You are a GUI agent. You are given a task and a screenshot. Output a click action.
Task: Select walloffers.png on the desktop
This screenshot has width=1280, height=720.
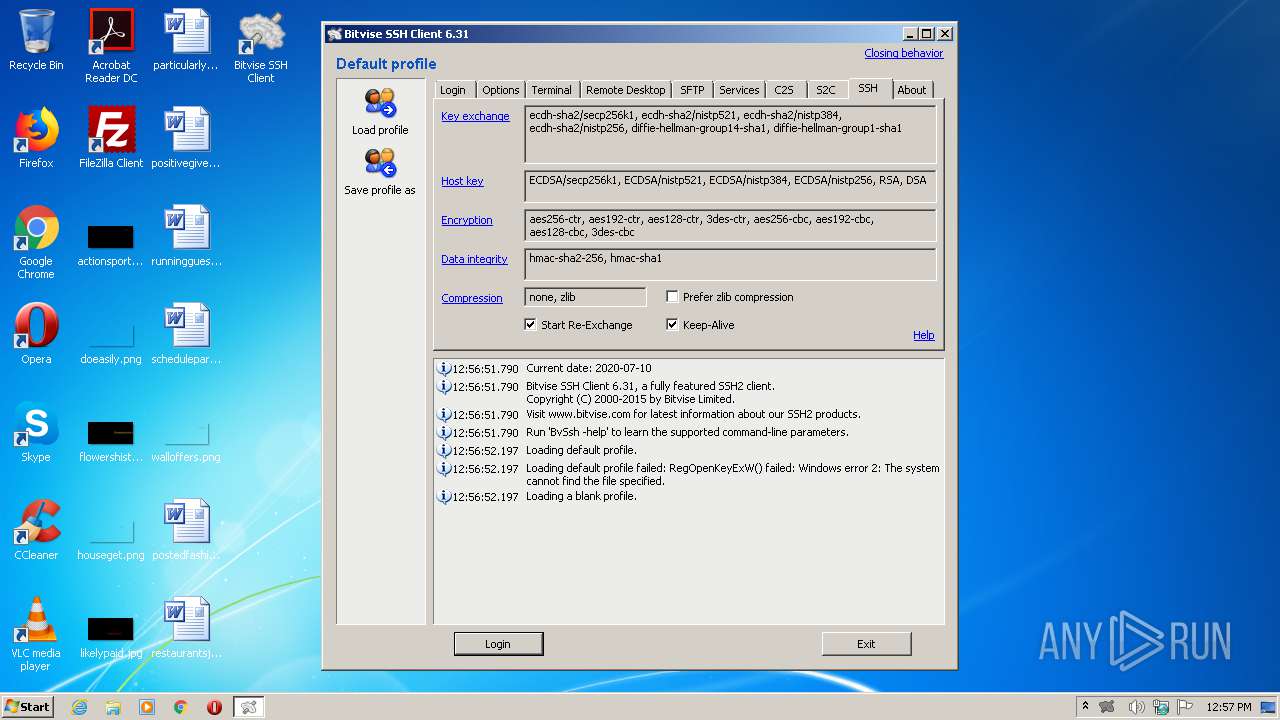(186, 441)
